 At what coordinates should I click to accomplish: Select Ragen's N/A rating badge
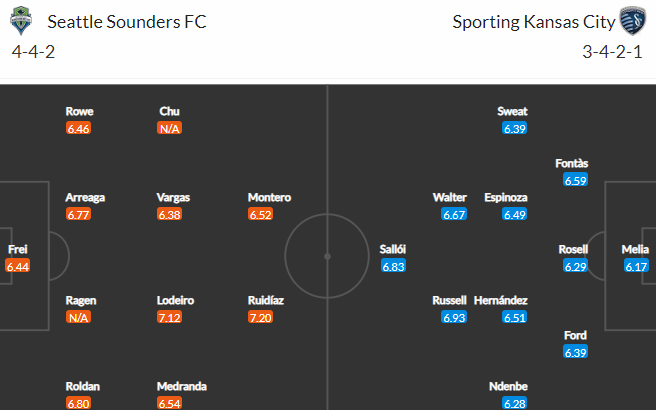click(x=78, y=318)
